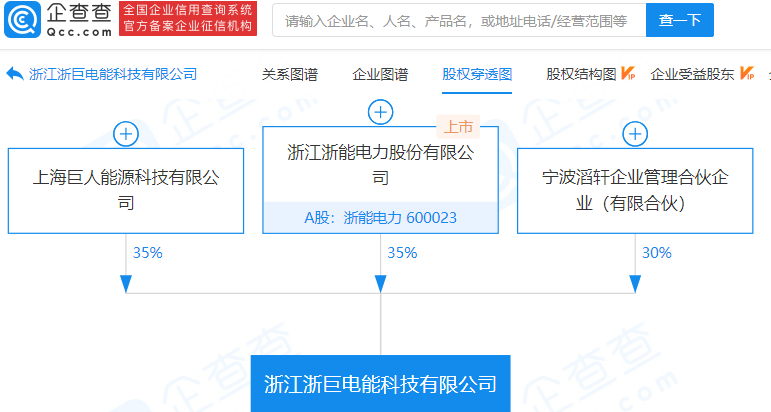The height and width of the screenshot is (412, 771).
Task: Click the 企查查 brand name text
Action: (x=79, y=13)
